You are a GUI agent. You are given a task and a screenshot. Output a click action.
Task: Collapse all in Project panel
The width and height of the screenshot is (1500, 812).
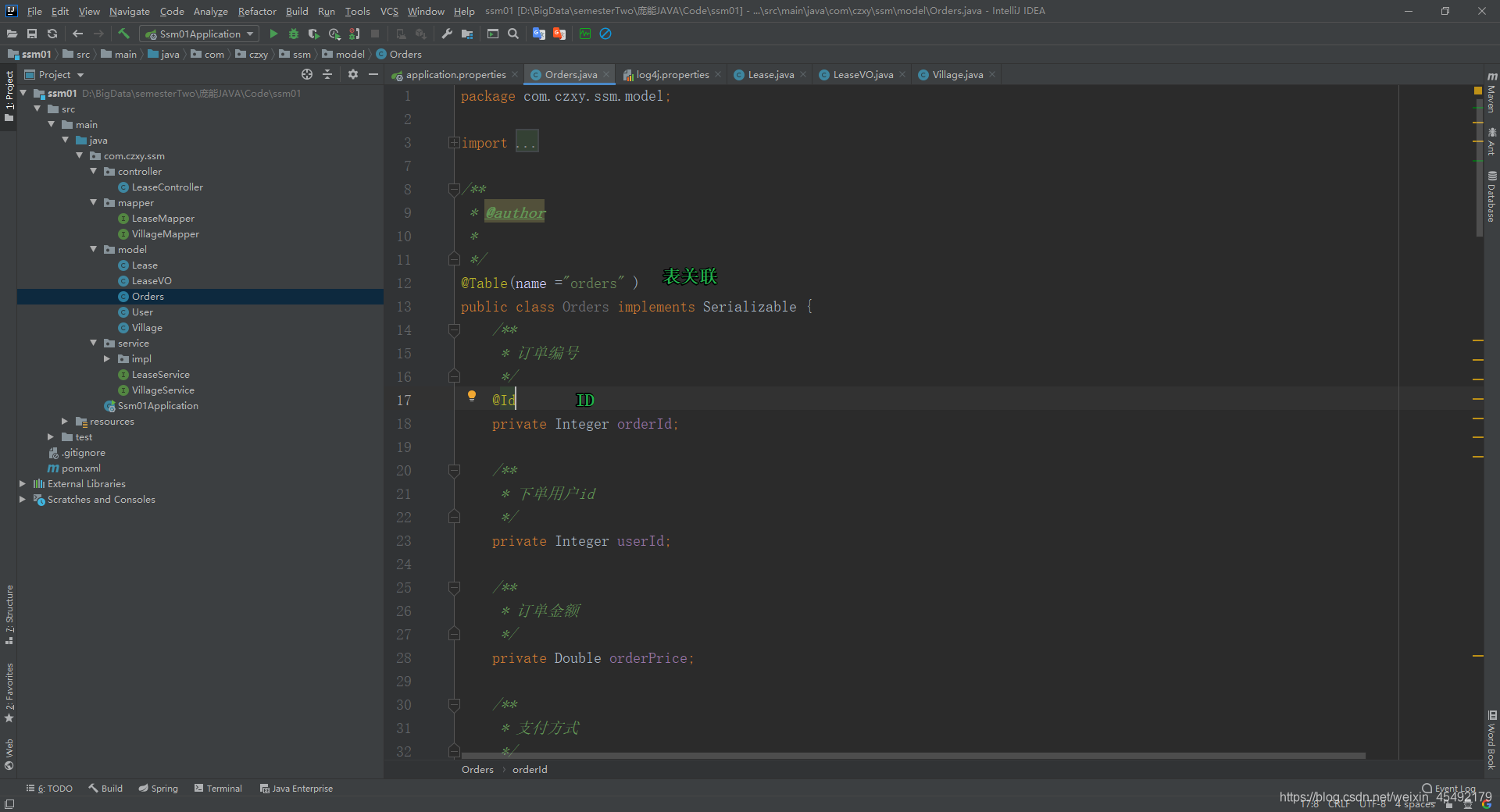tap(327, 74)
